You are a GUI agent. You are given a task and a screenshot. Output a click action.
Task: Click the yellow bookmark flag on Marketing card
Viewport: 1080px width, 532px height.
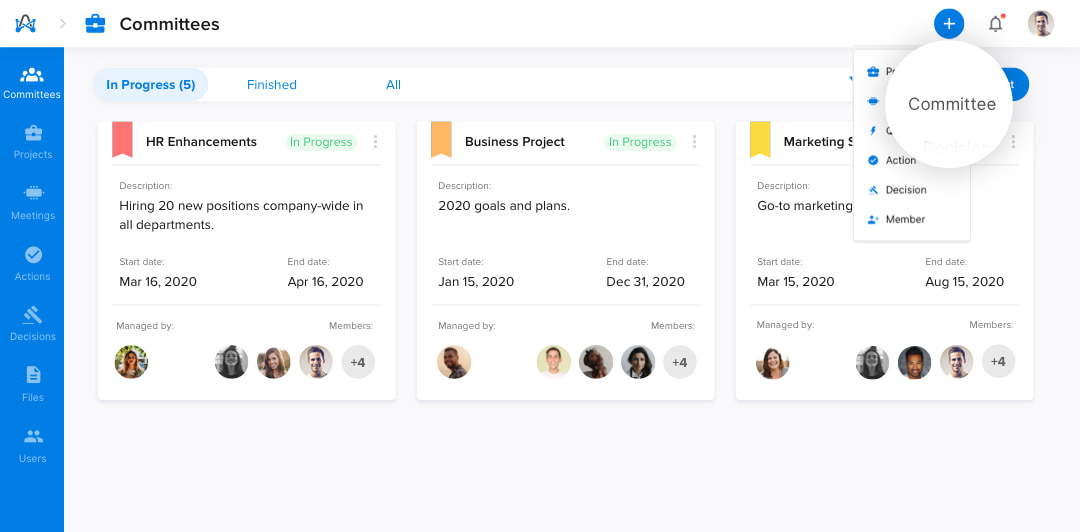(760, 139)
